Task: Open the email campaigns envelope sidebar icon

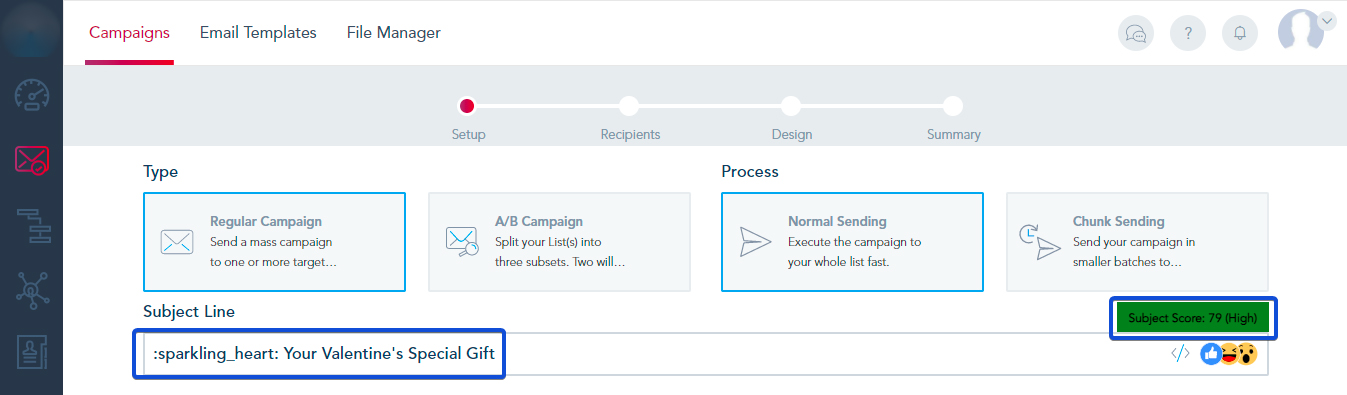Action: point(31,159)
